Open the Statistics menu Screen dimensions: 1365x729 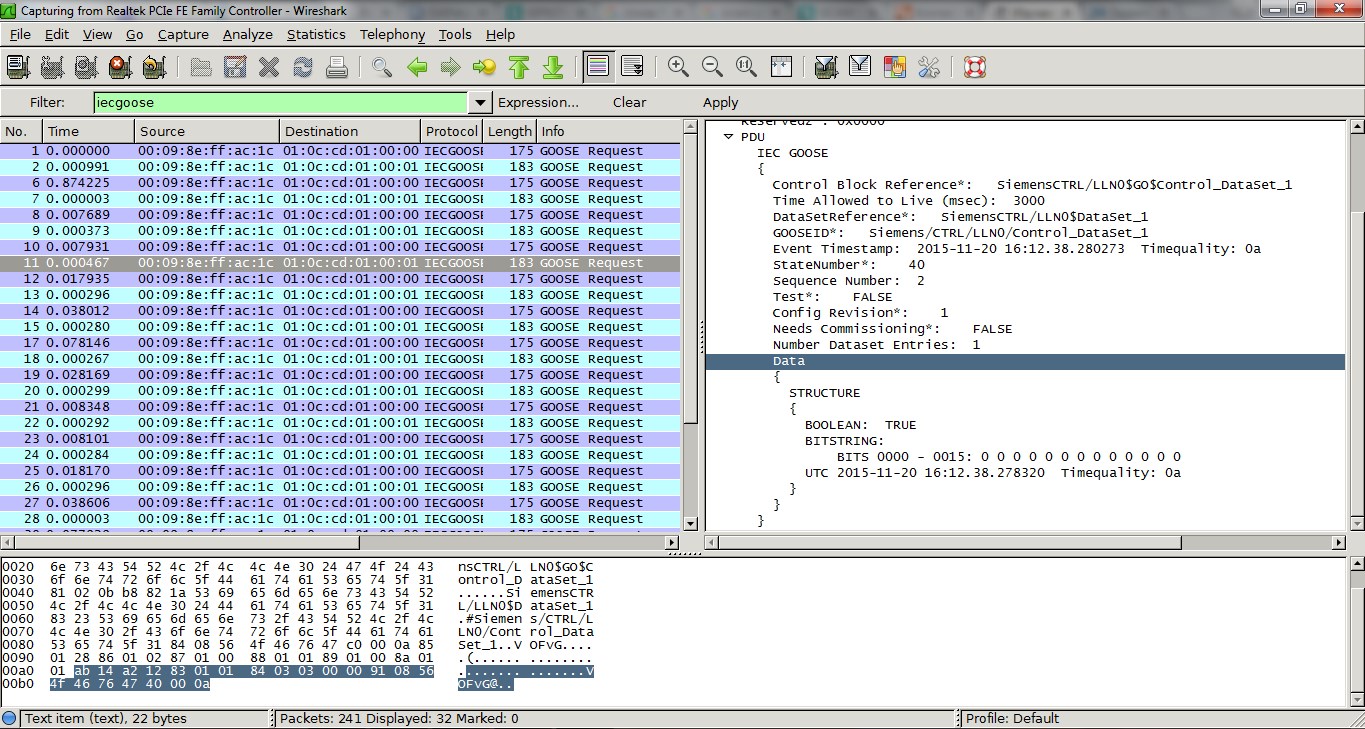(x=315, y=34)
